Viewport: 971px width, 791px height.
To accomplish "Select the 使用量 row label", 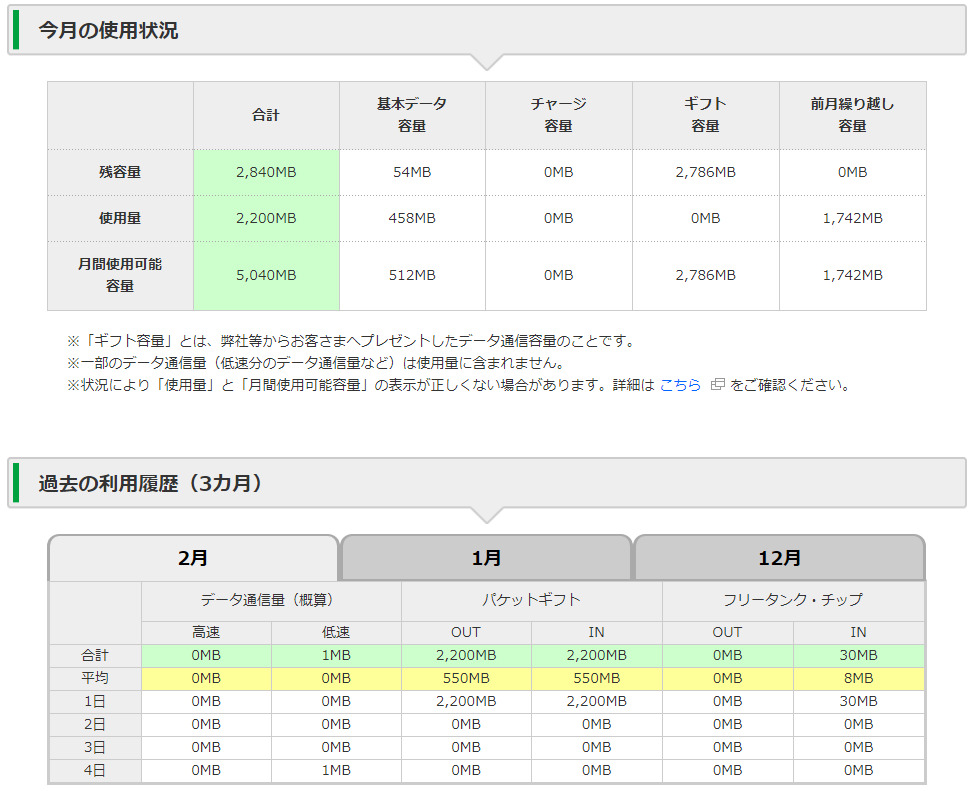I will (x=120, y=218).
